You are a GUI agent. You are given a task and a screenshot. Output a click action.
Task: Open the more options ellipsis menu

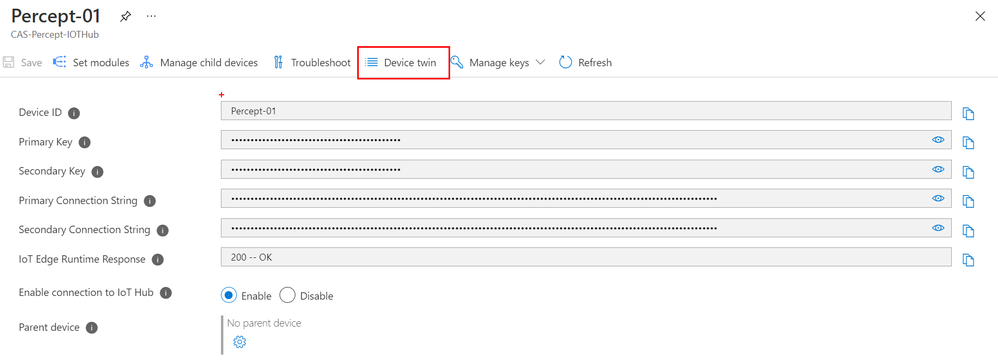tap(151, 17)
